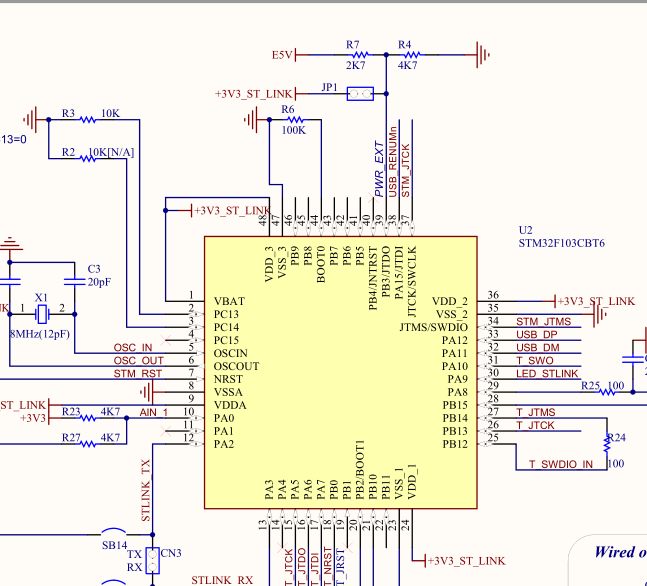Screen dimensions: 647x586
Task: Click the +3V3 power port label
Action: [33, 418]
